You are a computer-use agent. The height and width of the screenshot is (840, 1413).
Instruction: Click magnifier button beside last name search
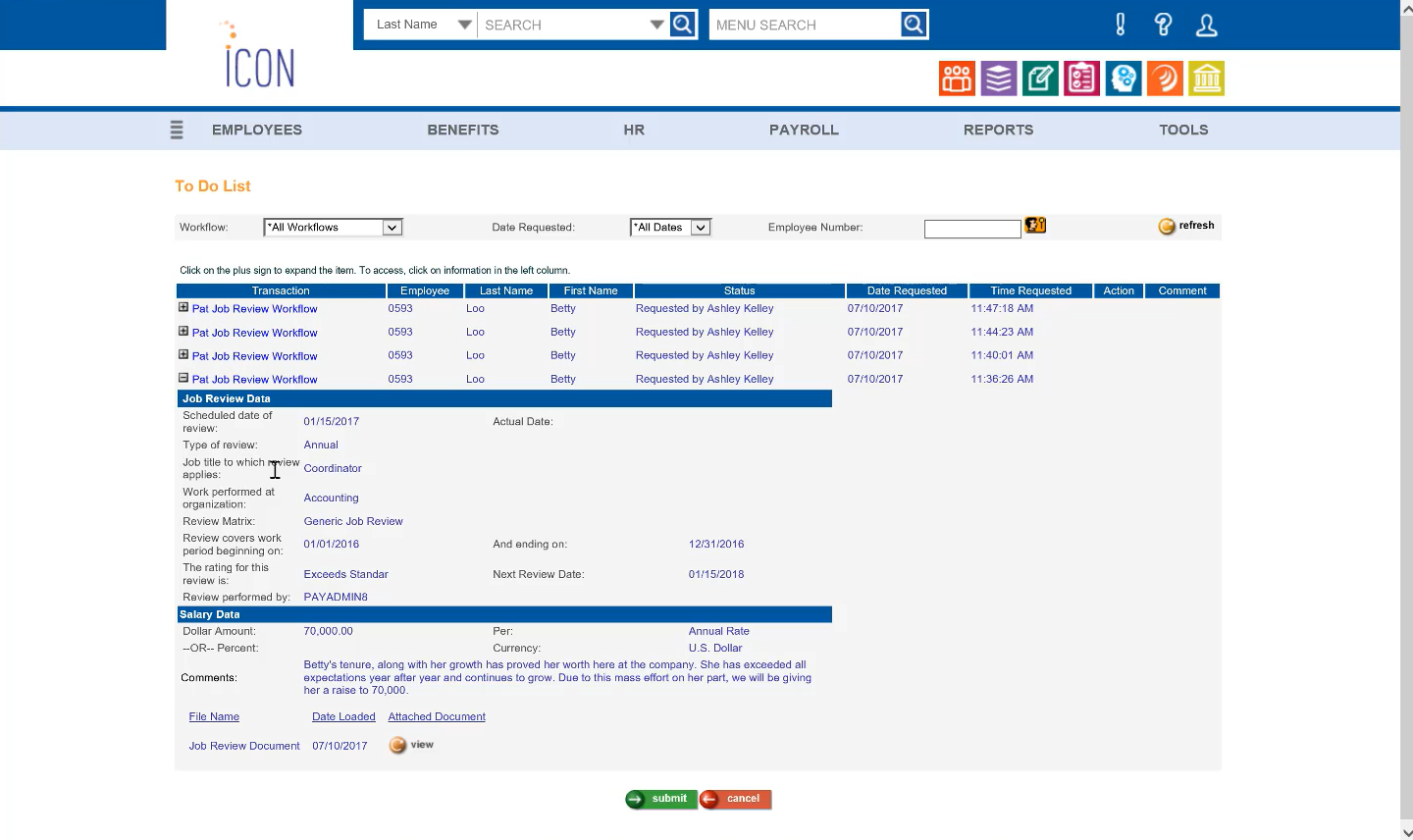tap(683, 25)
